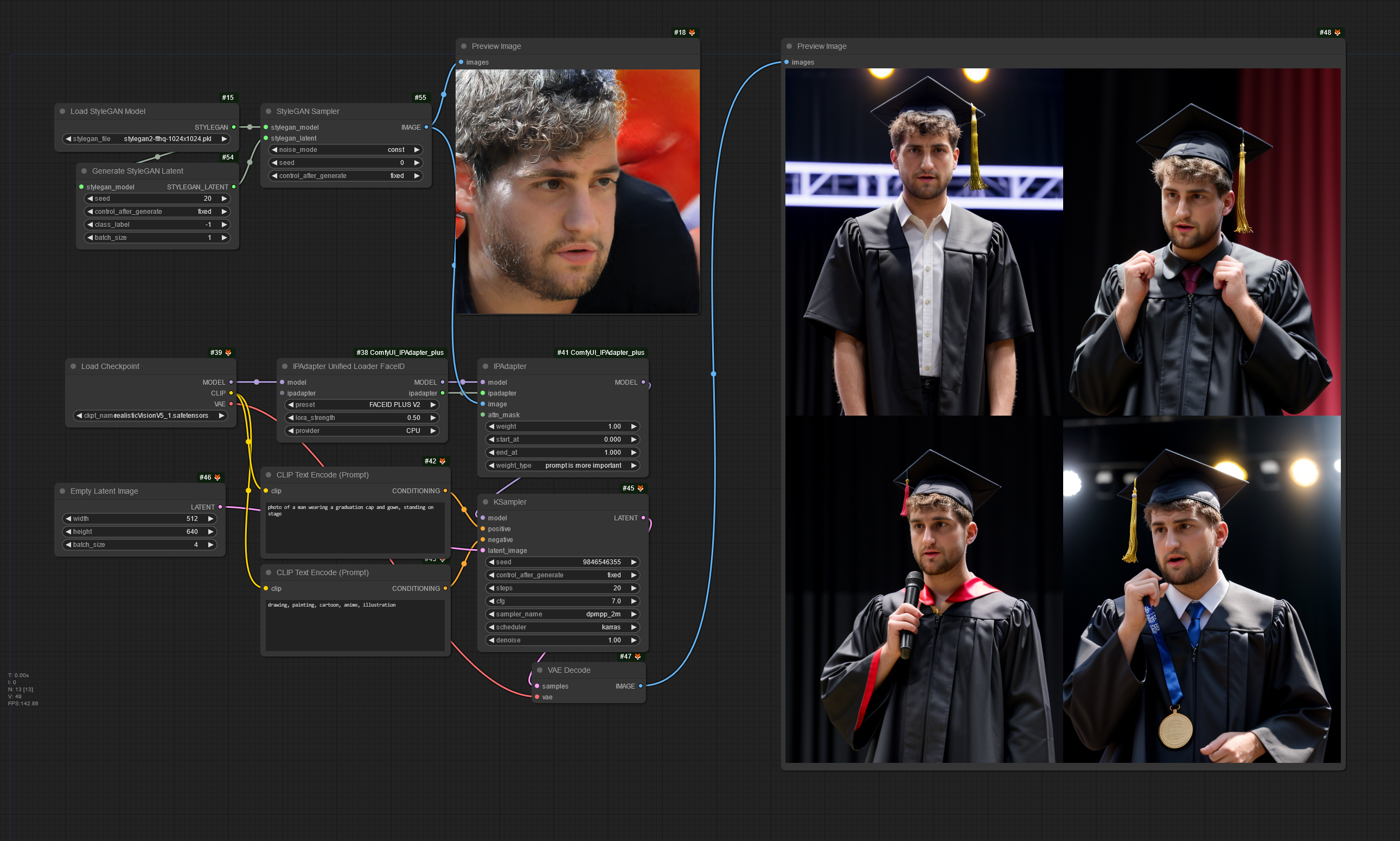1400x841 pixels.
Task: Open the ckpt_name checkpoint dropdown
Action: [151, 416]
